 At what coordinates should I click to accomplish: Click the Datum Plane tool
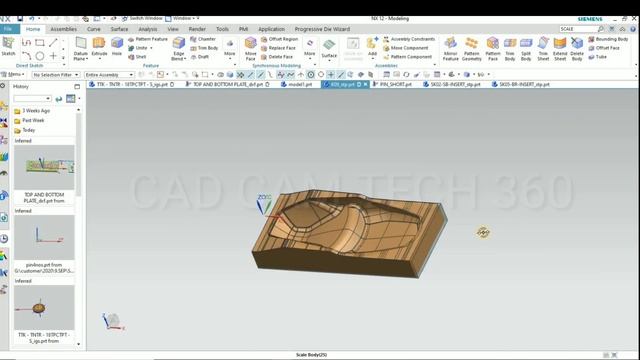pyautogui.click(x=80, y=49)
